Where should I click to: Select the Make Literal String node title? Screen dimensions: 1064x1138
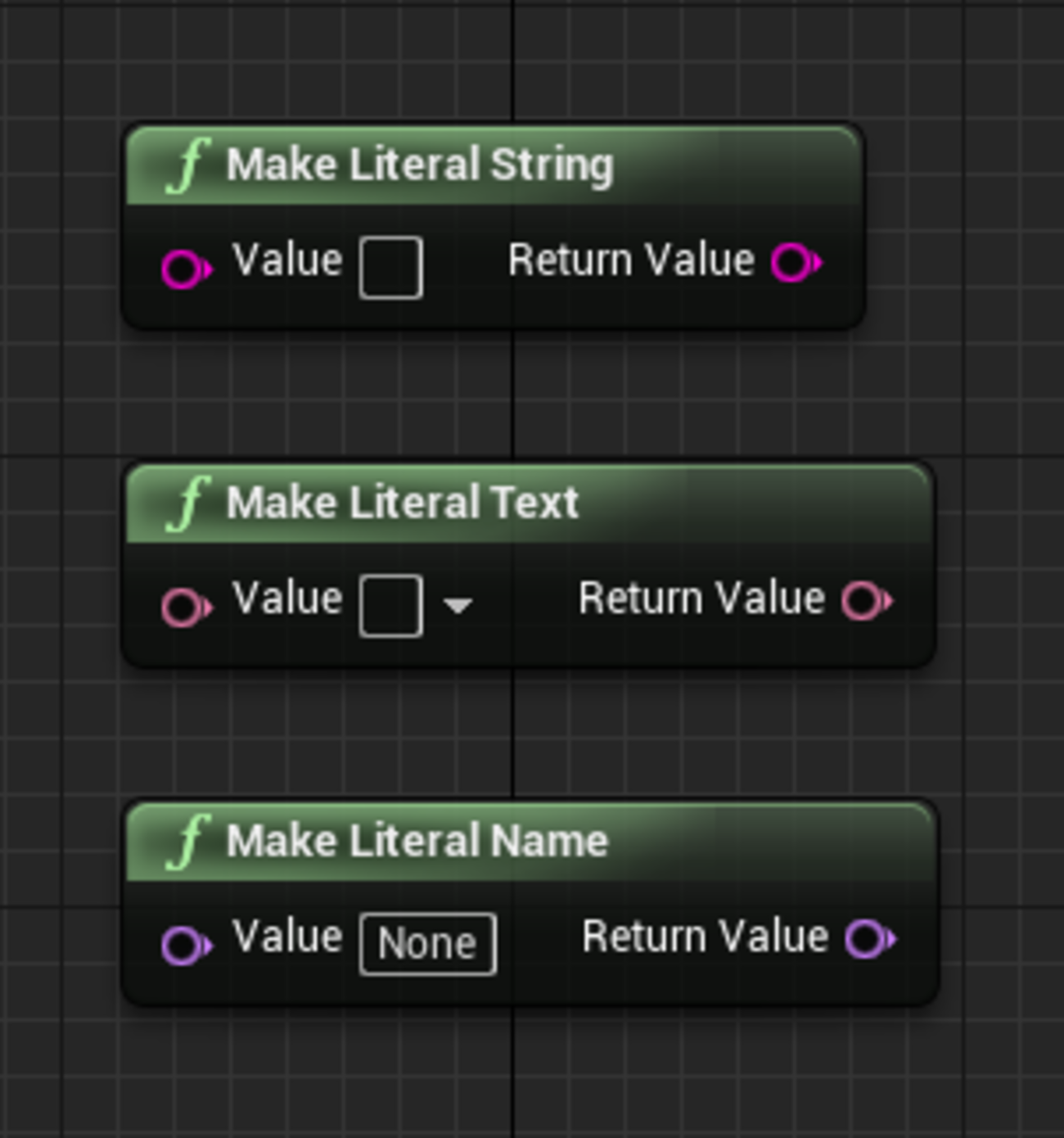tap(419, 165)
